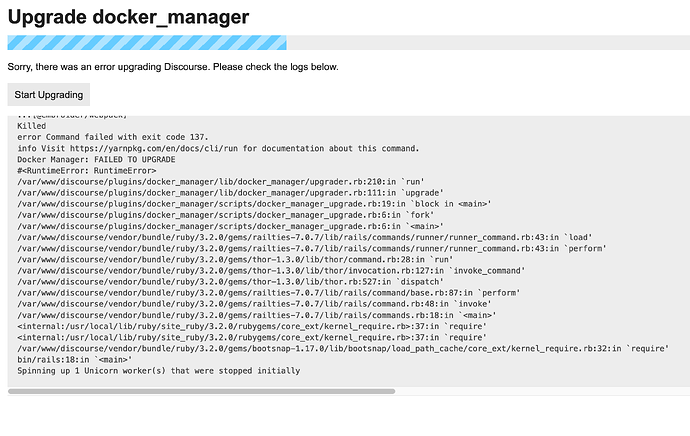Click runner_command.rb:43 'perform' trace line
Image resolution: width=690 pixels, height=436 pixels.
pos(312,248)
